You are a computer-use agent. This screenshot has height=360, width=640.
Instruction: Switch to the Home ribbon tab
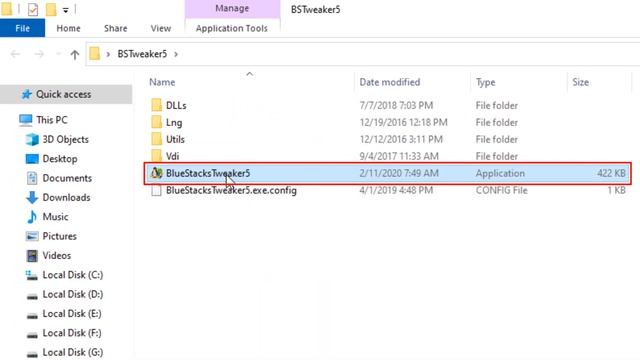point(68,28)
